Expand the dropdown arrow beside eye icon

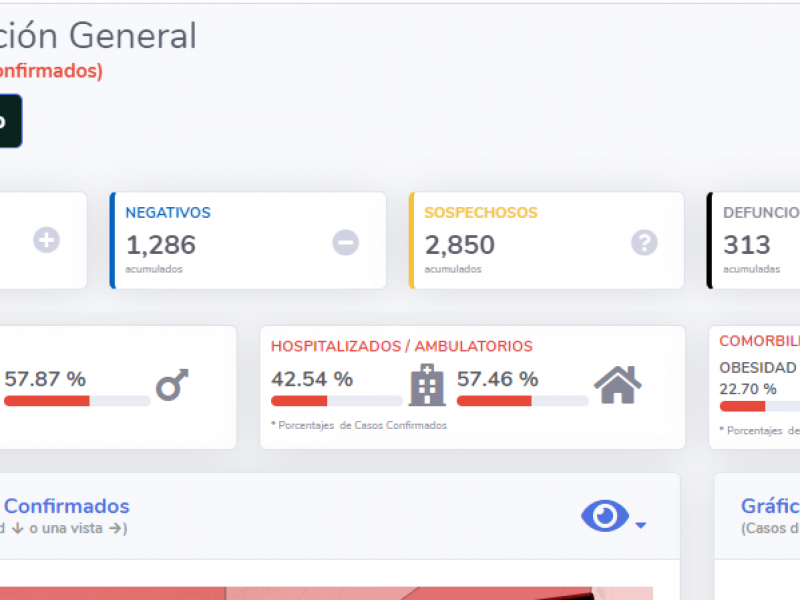pyautogui.click(x=641, y=524)
